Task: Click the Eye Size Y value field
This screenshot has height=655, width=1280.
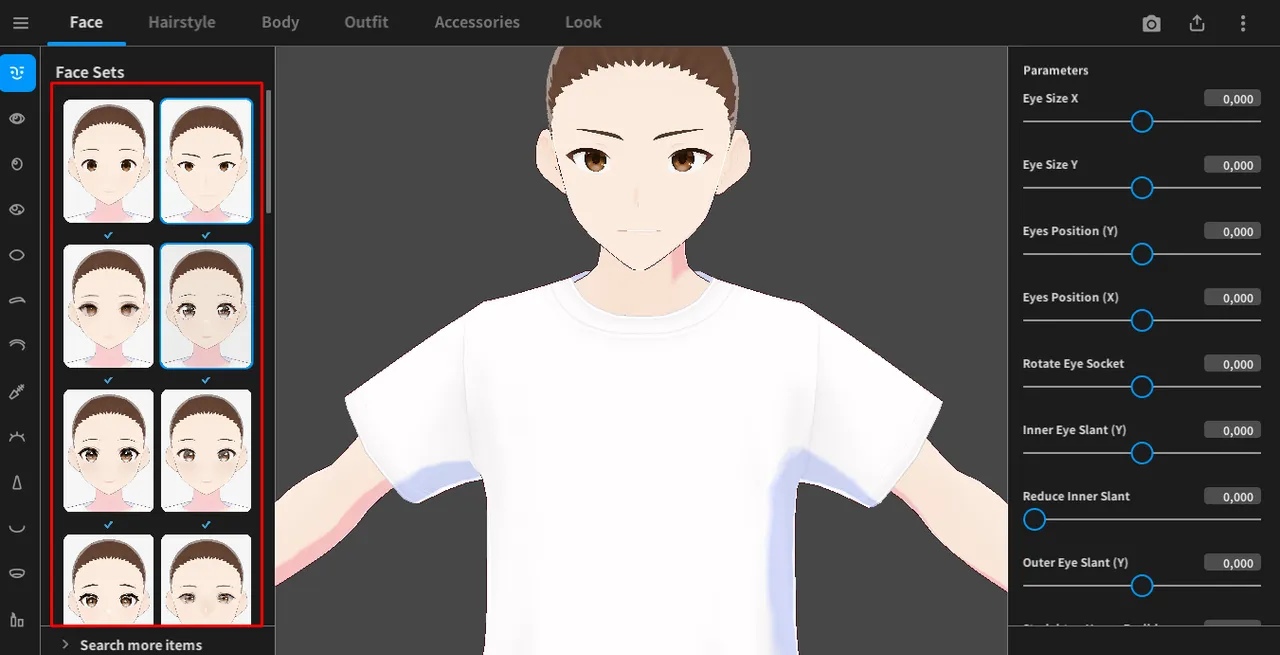Action: (1232, 165)
